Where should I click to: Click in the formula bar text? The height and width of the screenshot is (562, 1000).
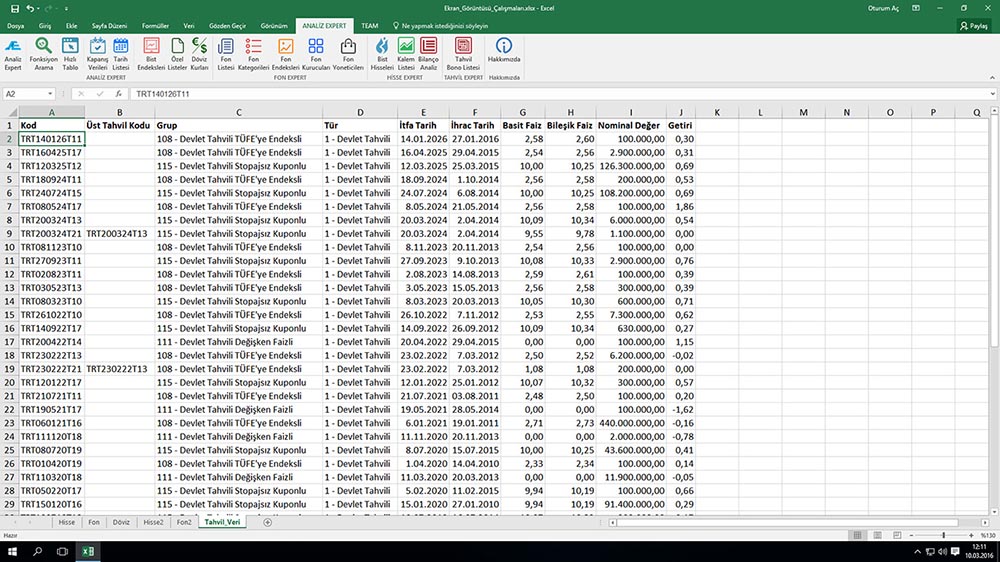pyautogui.click(x=559, y=94)
